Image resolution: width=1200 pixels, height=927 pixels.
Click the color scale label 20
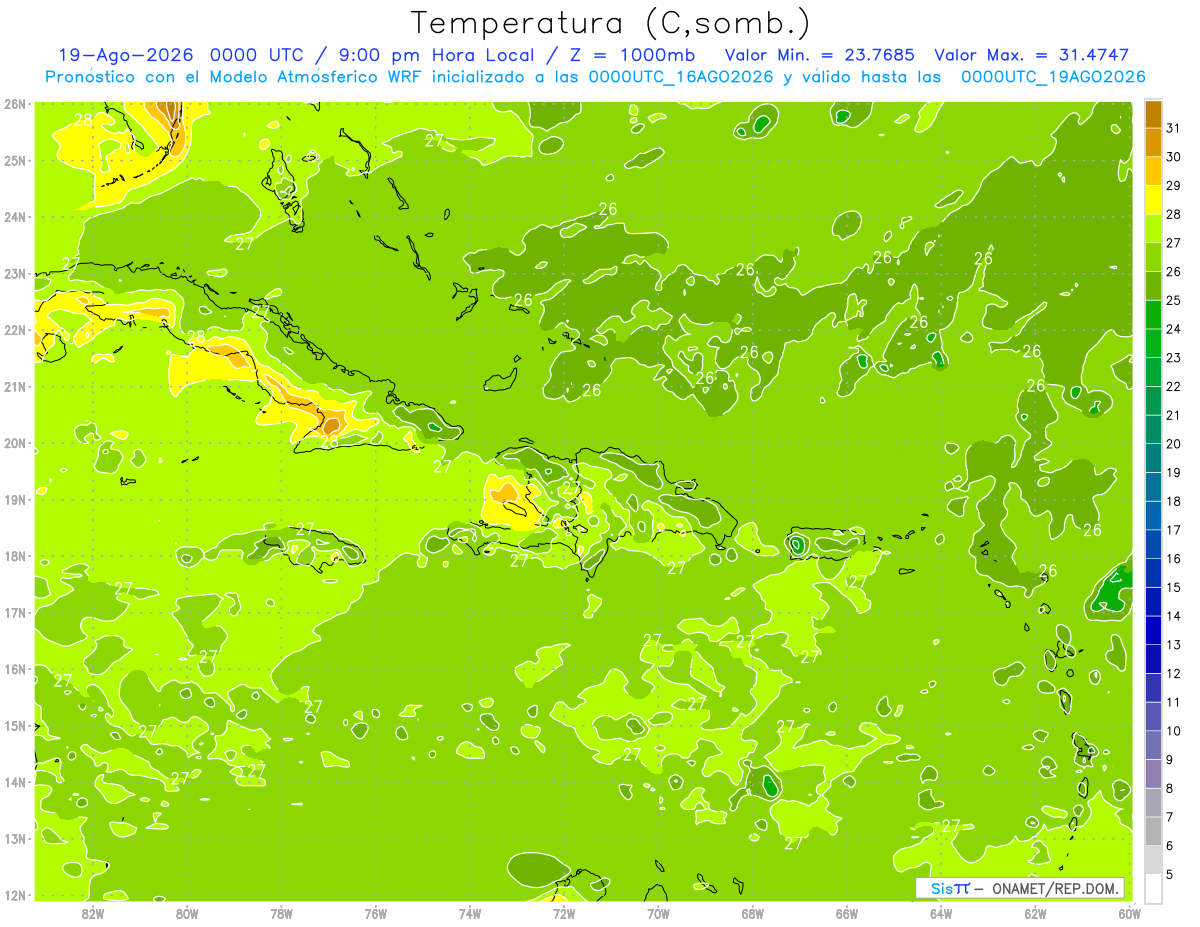1174,444
